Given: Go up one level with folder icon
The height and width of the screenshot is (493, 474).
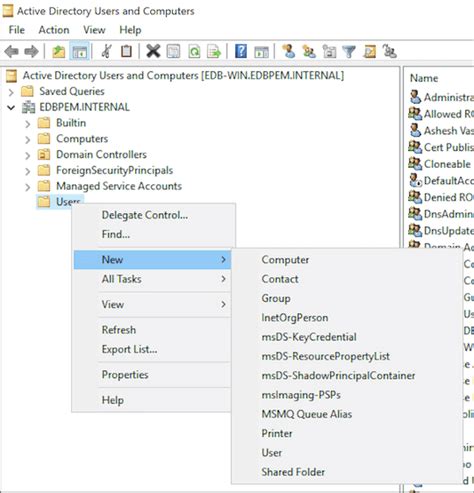Looking at the screenshot, I should (59, 52).
